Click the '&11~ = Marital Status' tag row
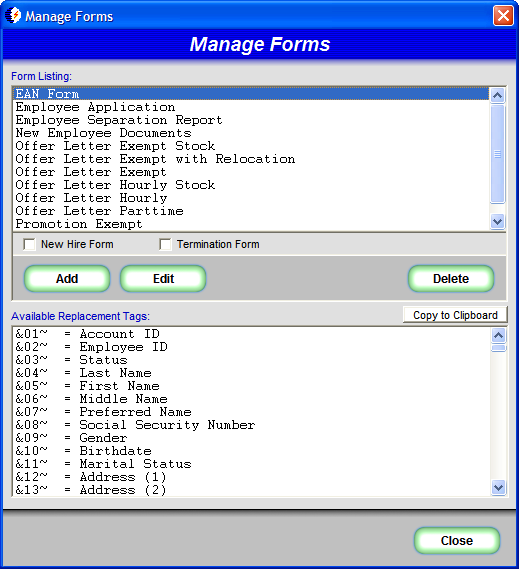This screenshot has height=569, width=519. pyautogui.click(x=252, y=464)
